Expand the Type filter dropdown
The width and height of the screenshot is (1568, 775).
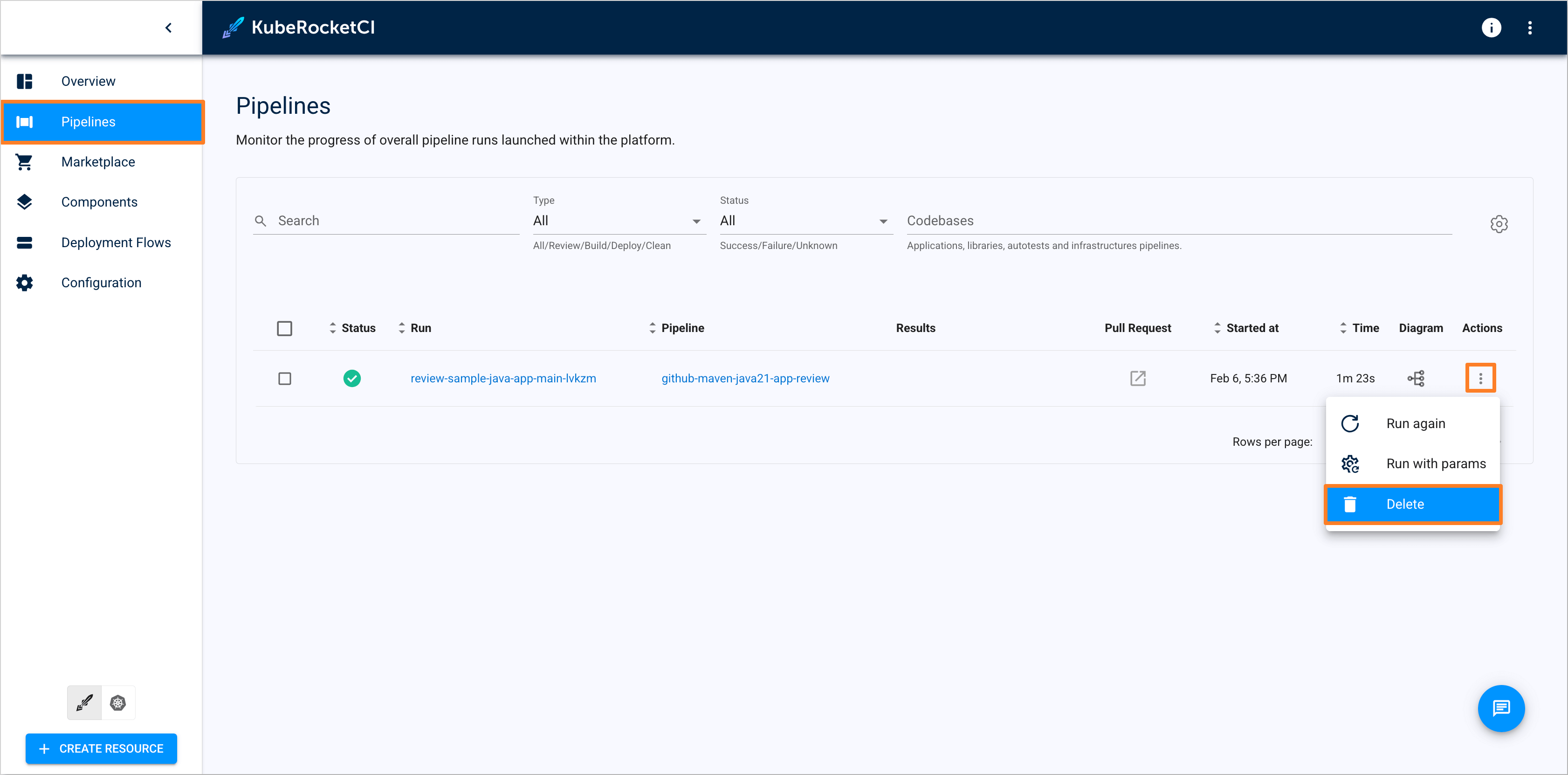point(619,221)
